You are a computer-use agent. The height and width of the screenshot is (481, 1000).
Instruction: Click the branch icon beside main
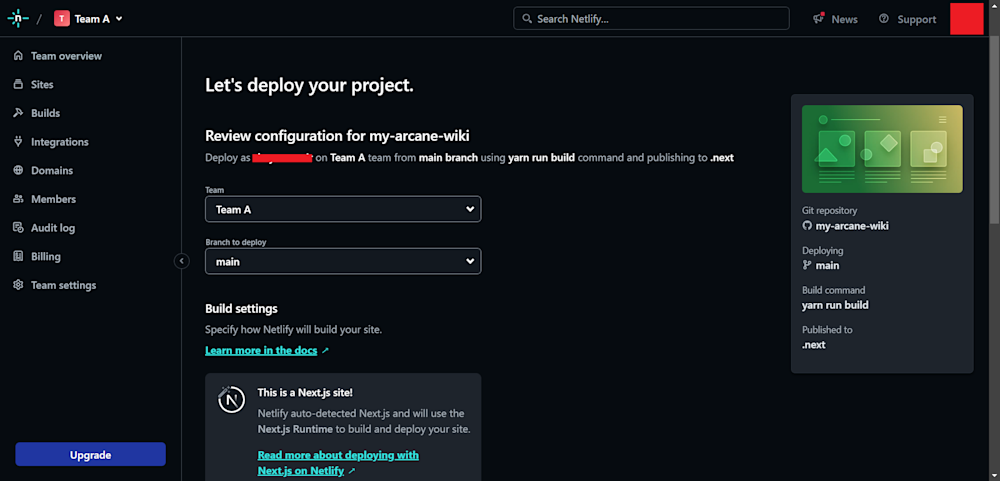pyautogui.click(x=807, y=265)
